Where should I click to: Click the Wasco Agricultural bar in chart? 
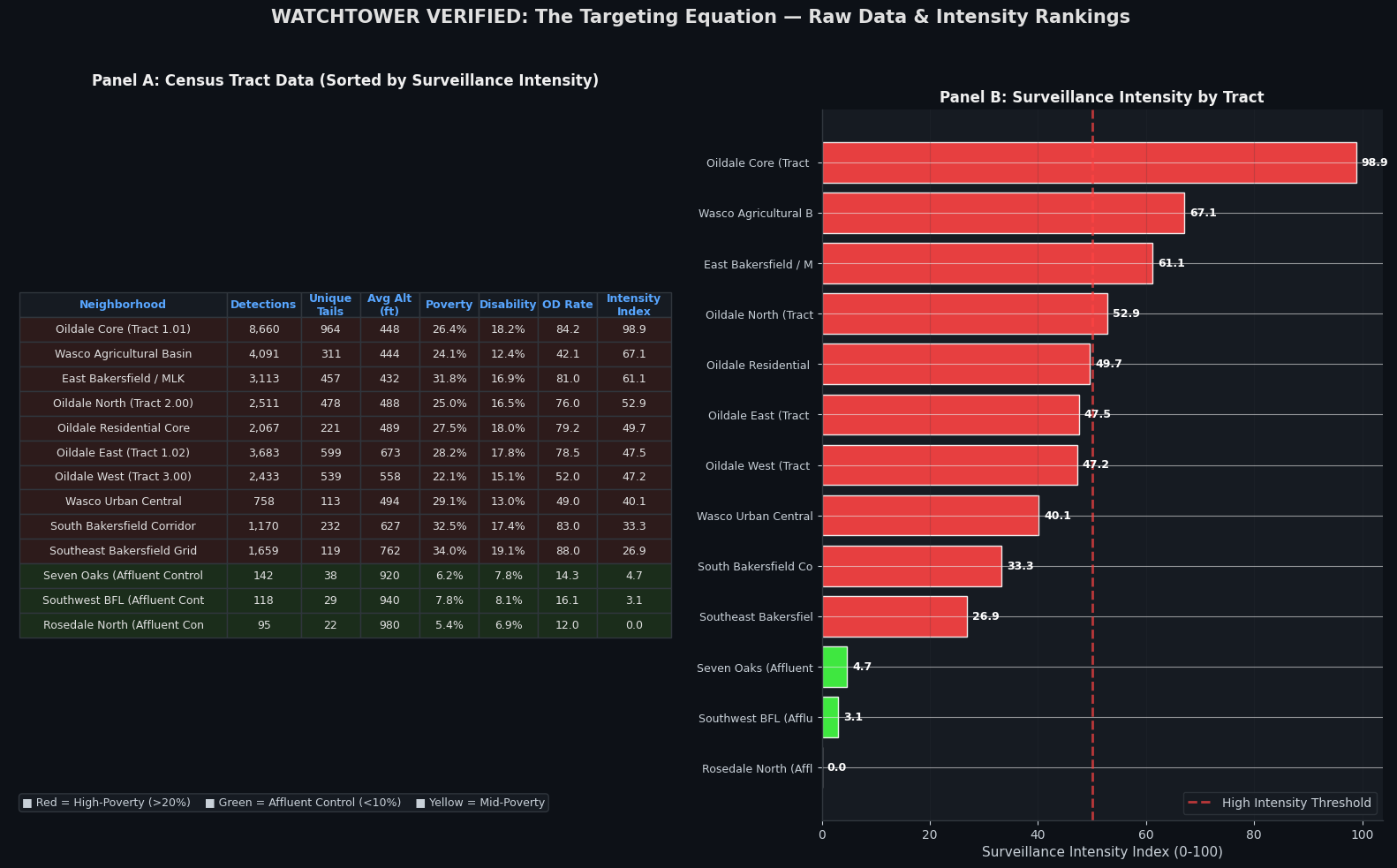[1003, 213]
